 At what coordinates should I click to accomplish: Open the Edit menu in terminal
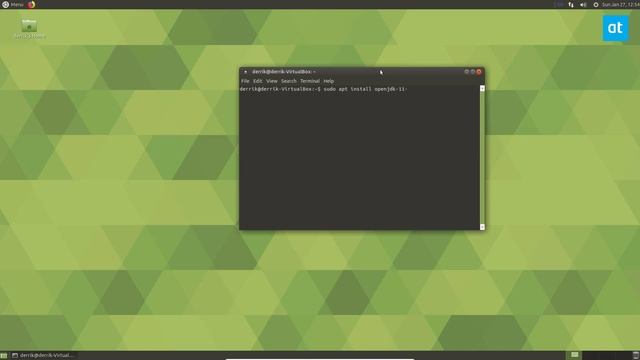coord(258,81)
